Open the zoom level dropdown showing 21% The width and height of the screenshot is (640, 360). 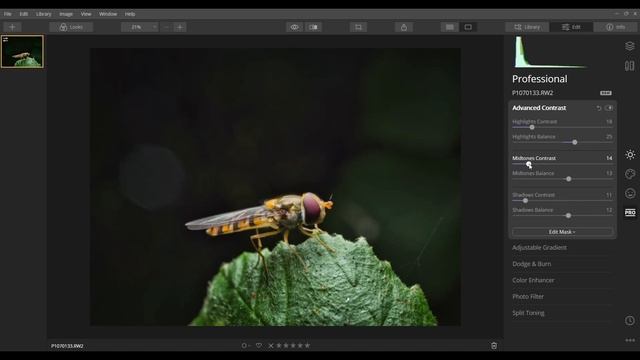click(140, 27)
